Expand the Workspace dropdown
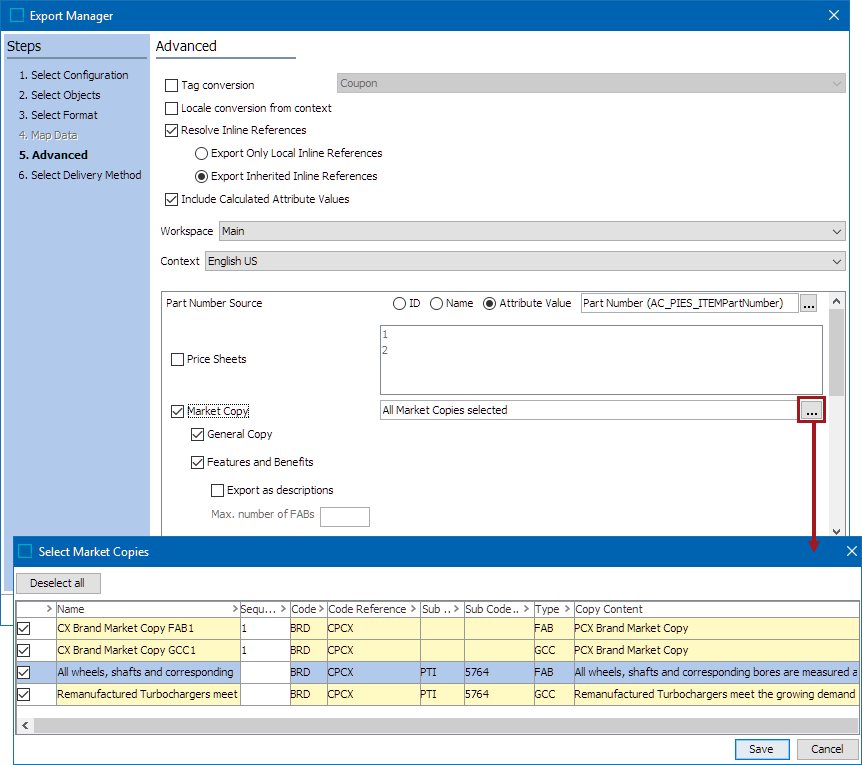This screenshot has height=765, width=862. (837, 231)
